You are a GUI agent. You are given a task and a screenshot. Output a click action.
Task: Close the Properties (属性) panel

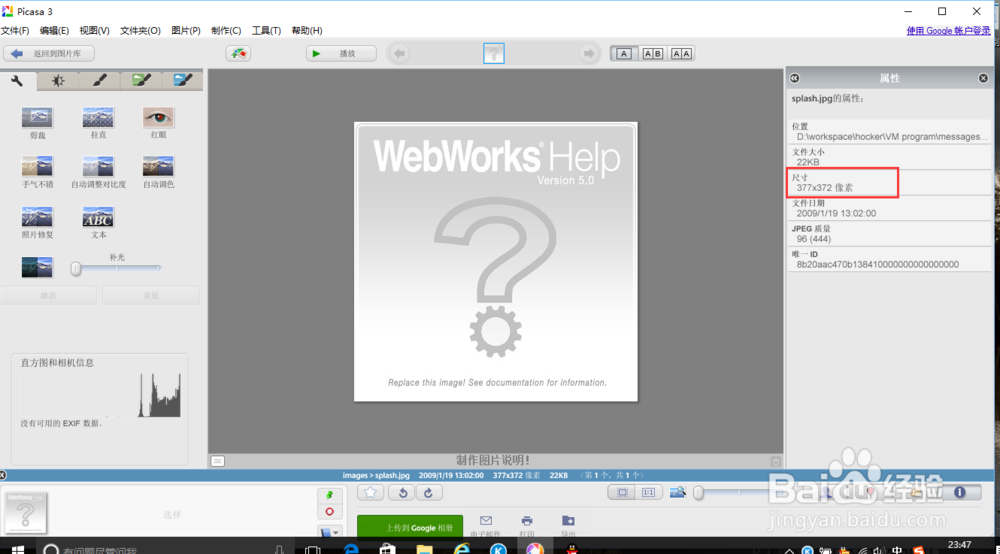click(983, 78)
